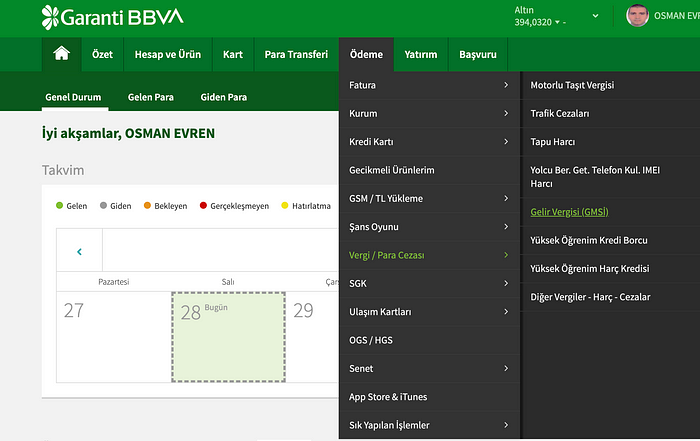The width and height of the screenshot is (700, 441).
Task: Click the orange Bekleyen legend dot
Action: click(x=147, y=205)
